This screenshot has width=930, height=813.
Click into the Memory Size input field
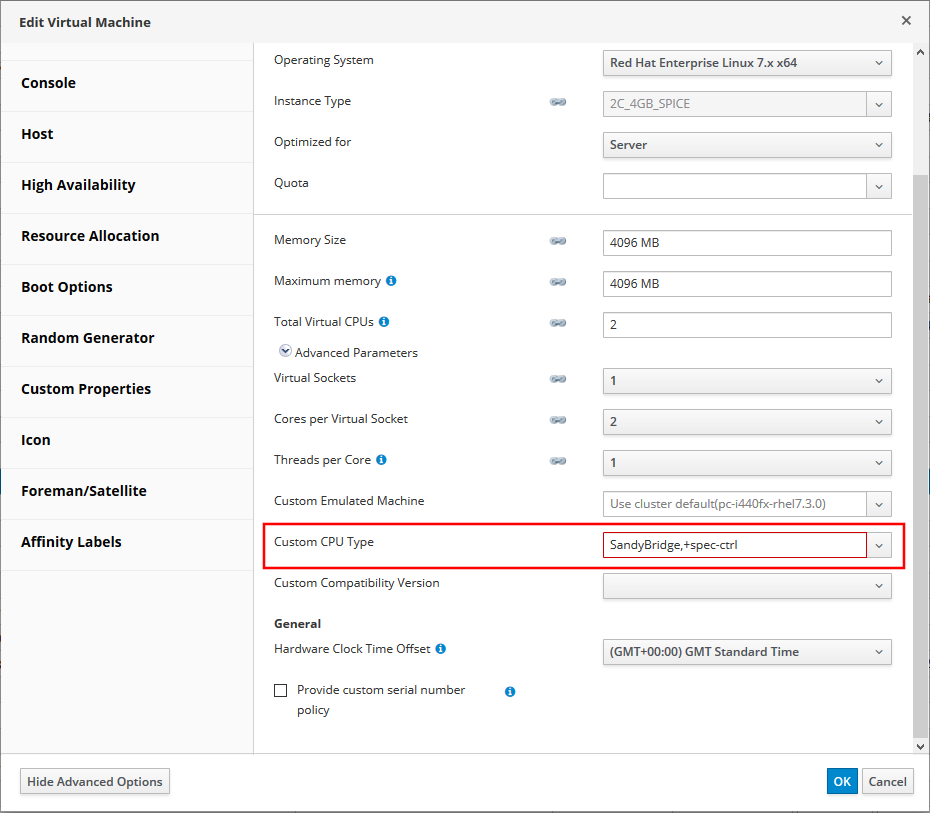click(746, 243)
